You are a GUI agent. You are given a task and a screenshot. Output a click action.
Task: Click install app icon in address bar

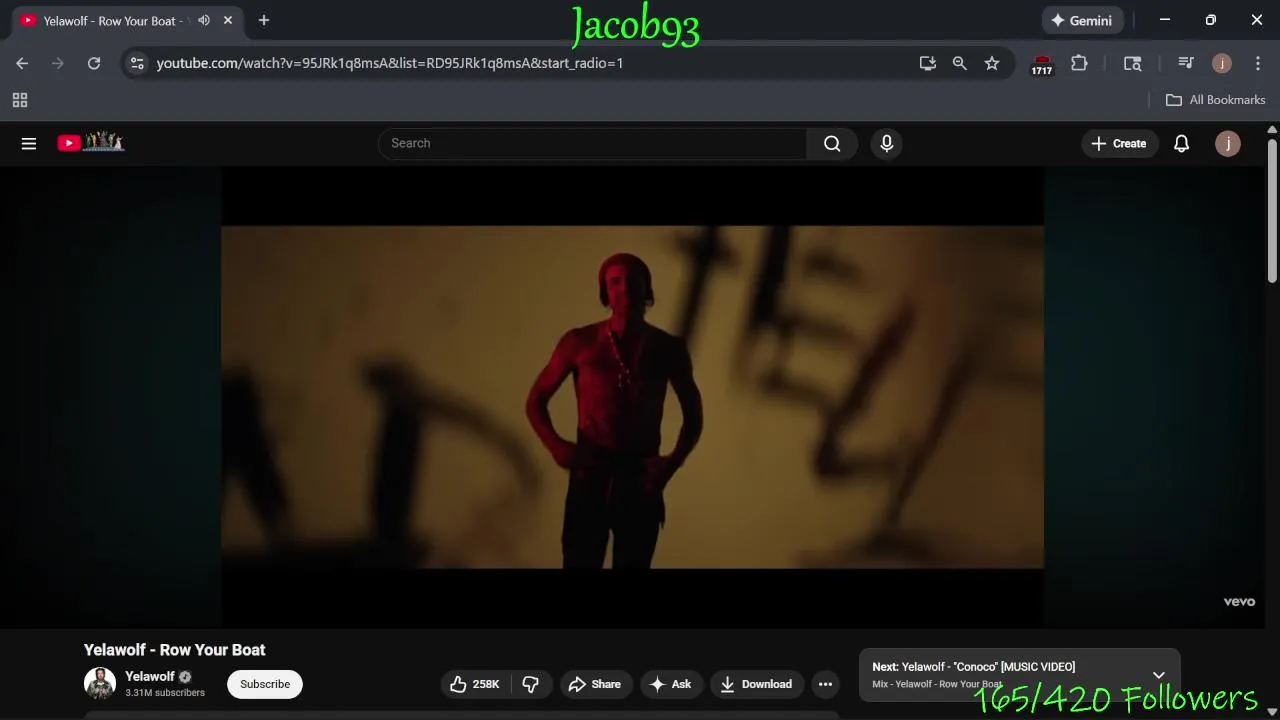click(928, 63)
